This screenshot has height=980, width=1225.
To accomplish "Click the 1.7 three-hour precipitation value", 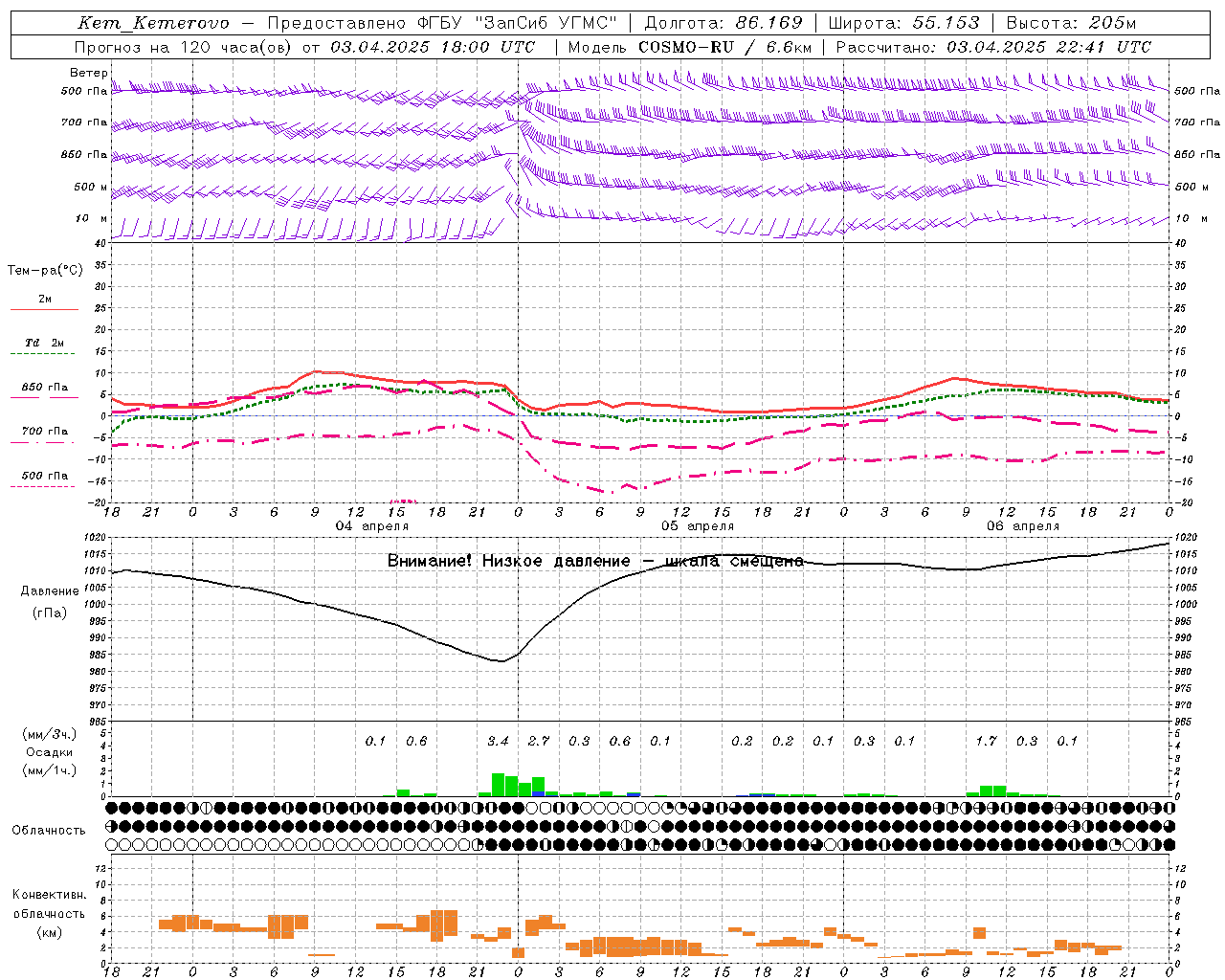I will (x=986, y=741).
